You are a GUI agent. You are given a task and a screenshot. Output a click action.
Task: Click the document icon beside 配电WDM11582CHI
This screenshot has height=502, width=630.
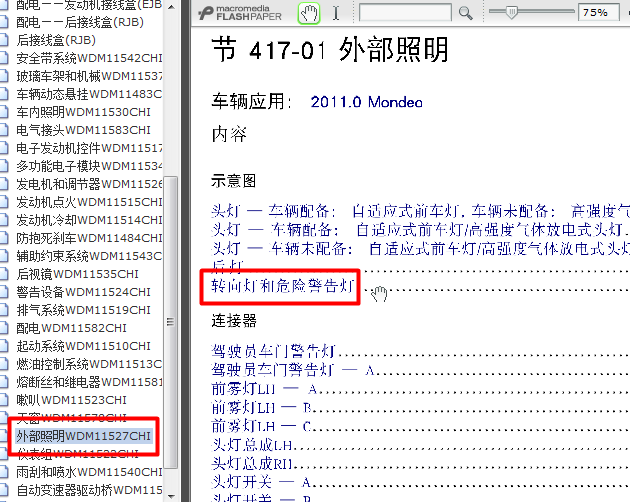[x=4, y=328]
